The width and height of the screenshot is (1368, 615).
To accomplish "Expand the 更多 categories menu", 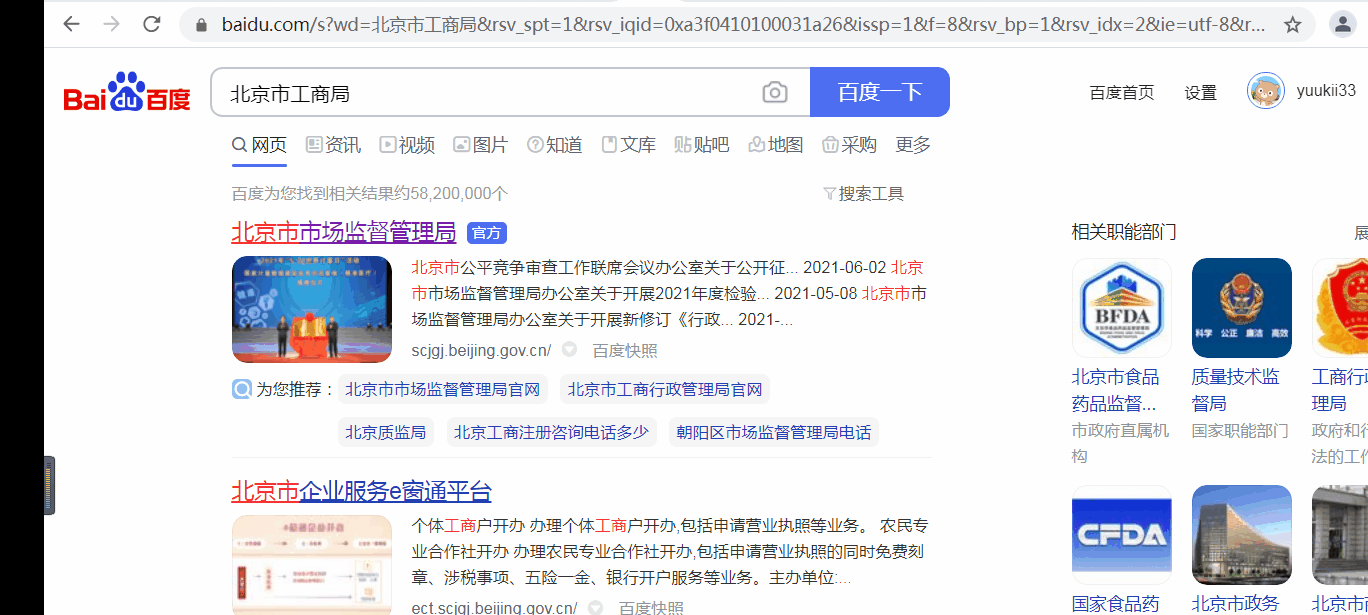I will tap(915, 144).
